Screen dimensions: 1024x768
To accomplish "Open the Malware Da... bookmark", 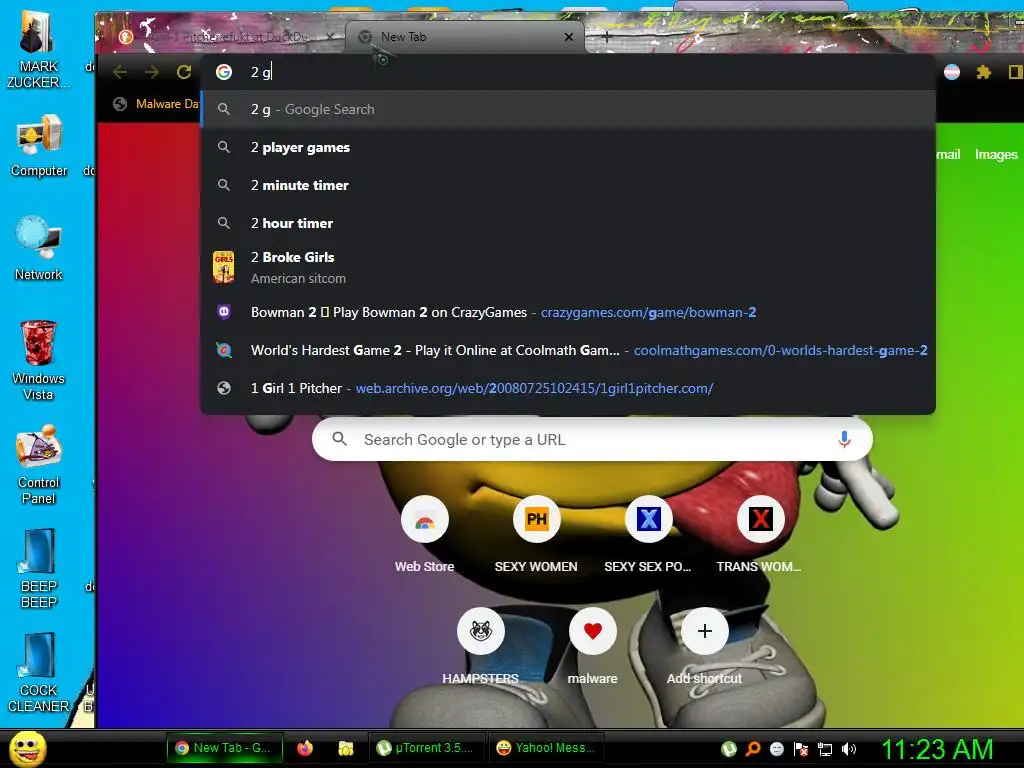I will 157,104.
